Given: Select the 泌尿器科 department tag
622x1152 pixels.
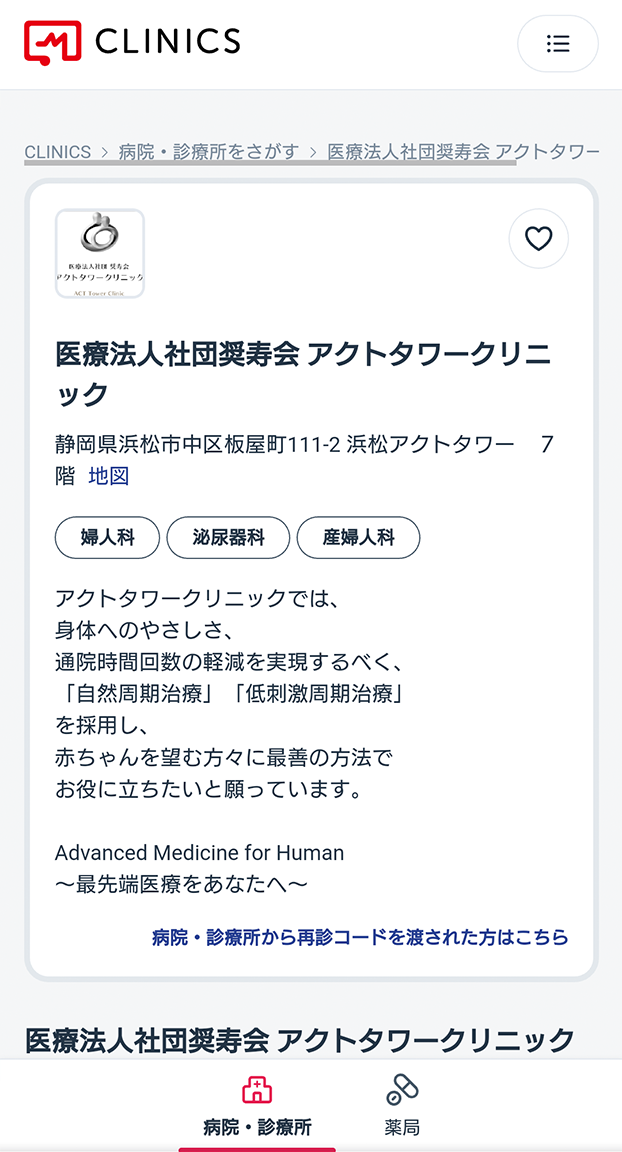Looking at the screenshot, I should tap(228, 538).
